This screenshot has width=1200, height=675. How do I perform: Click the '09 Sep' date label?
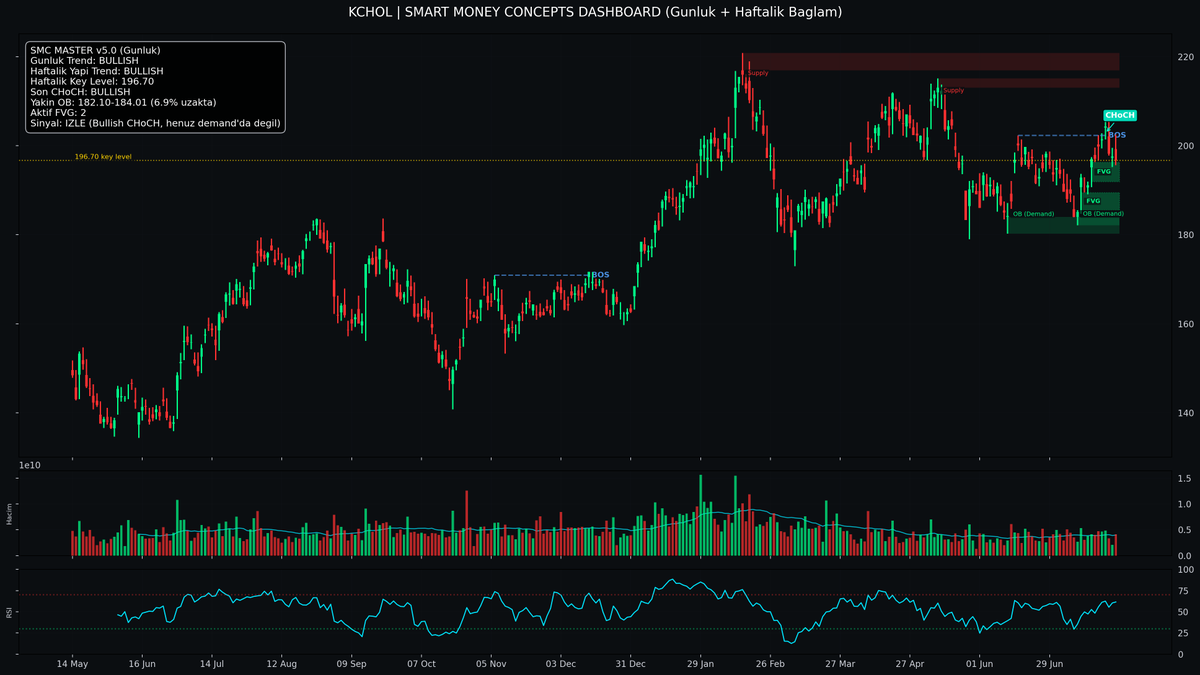coord(351,663)
